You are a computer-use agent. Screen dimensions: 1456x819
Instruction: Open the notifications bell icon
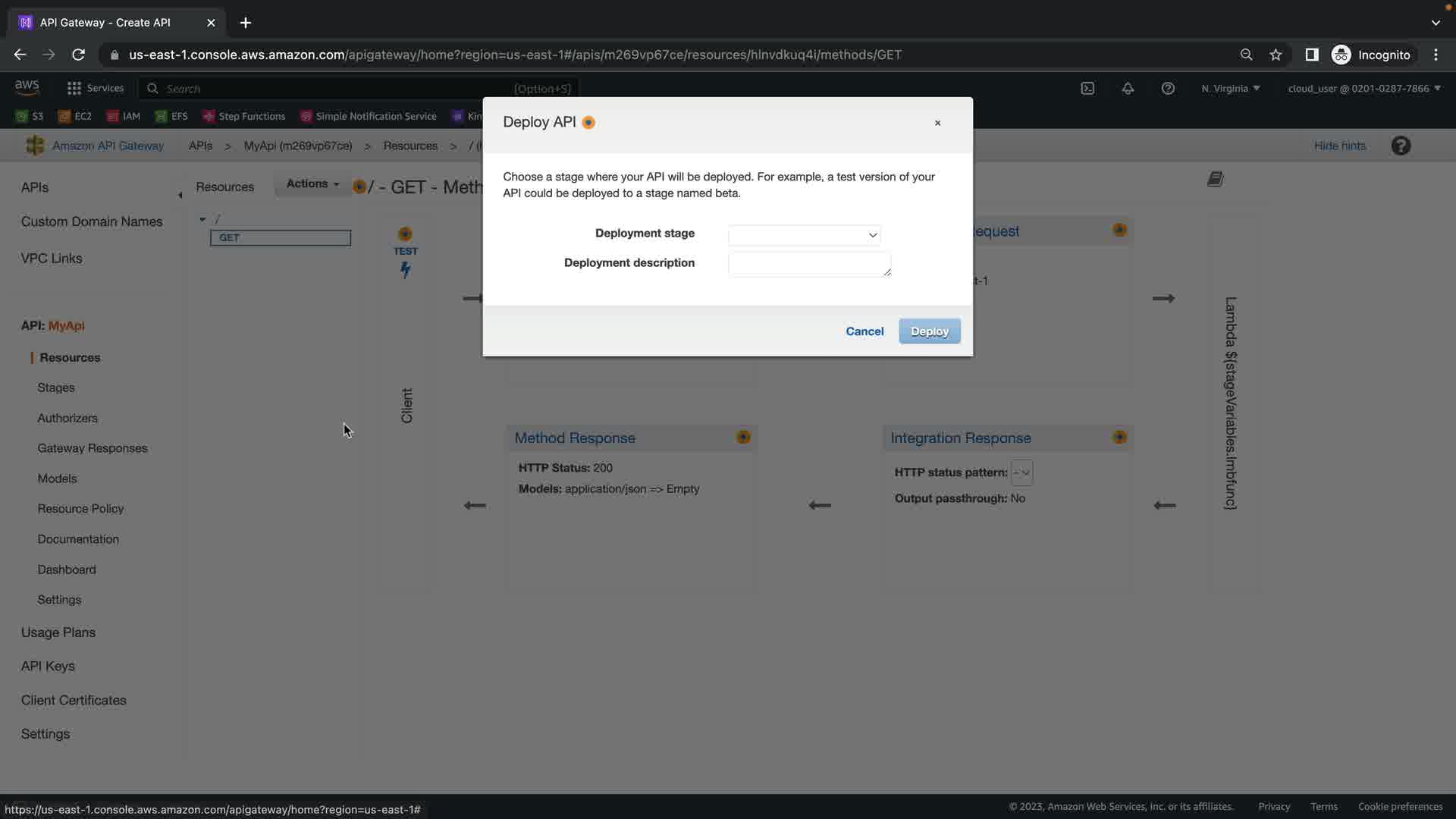[1128, 89]
